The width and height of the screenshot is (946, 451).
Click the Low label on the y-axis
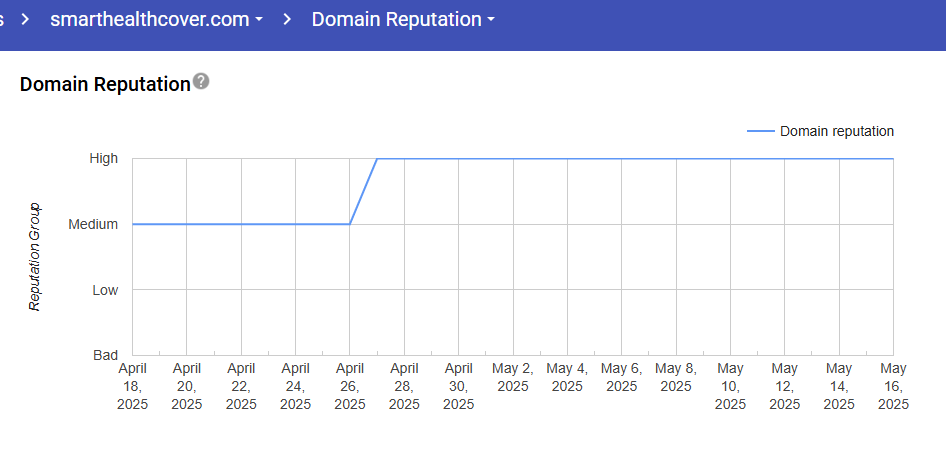105,290
